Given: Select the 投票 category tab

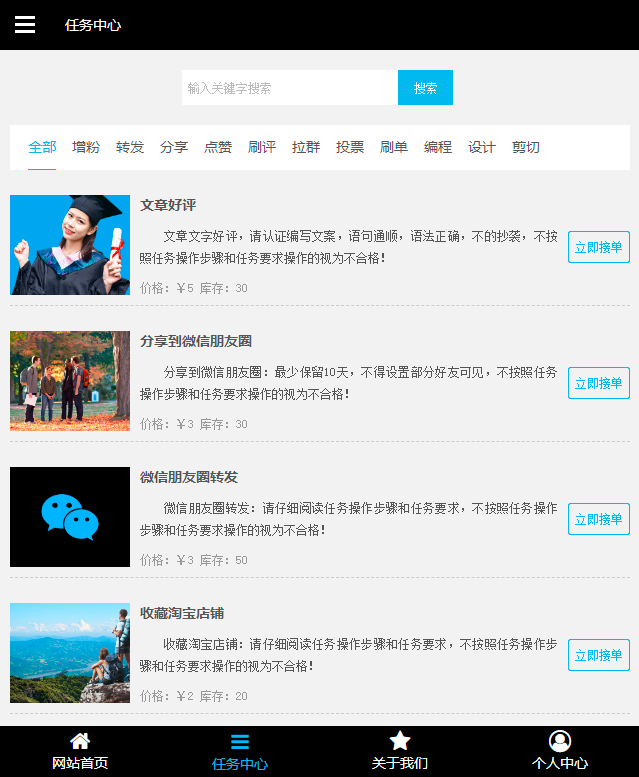Looking at the screenshot, I should (x=350, y=147).
